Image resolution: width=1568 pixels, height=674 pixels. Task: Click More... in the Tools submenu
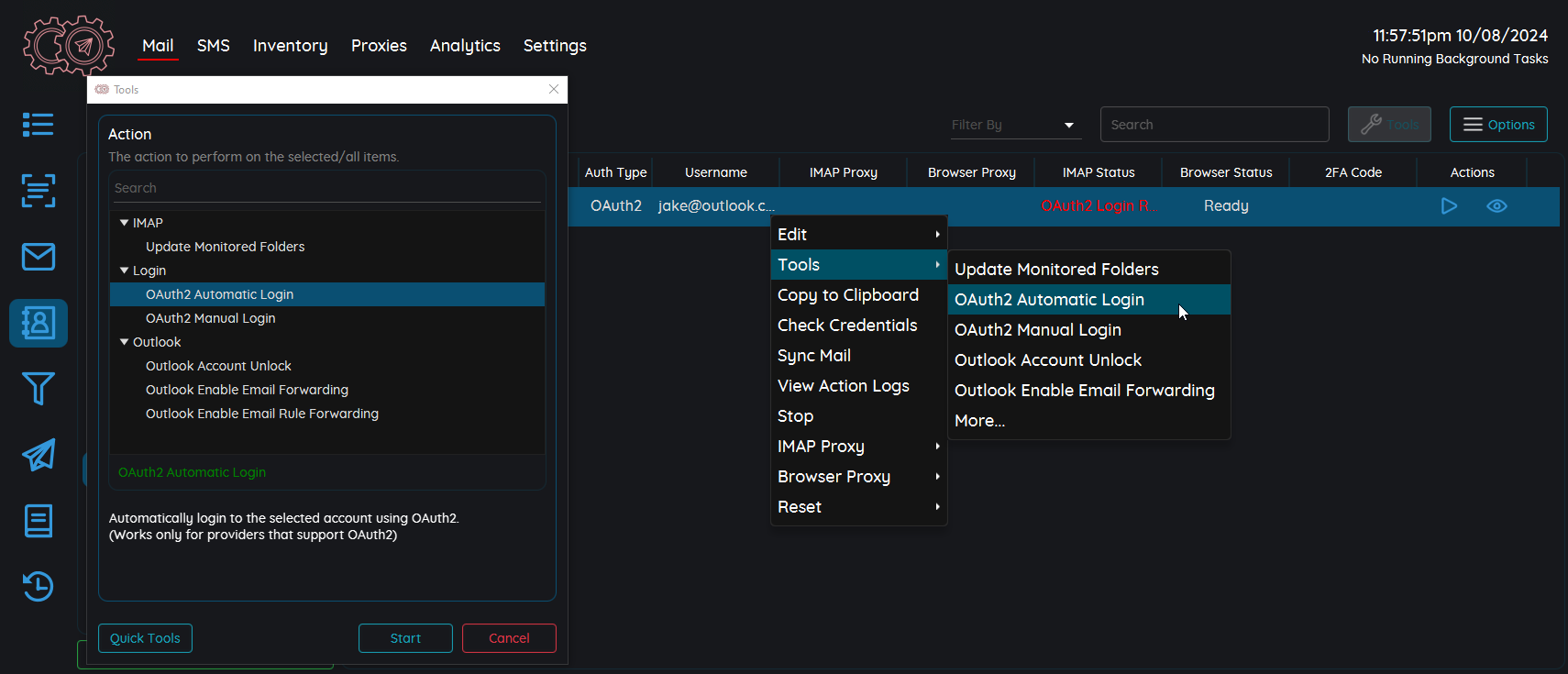click(x=1089, y=421)
